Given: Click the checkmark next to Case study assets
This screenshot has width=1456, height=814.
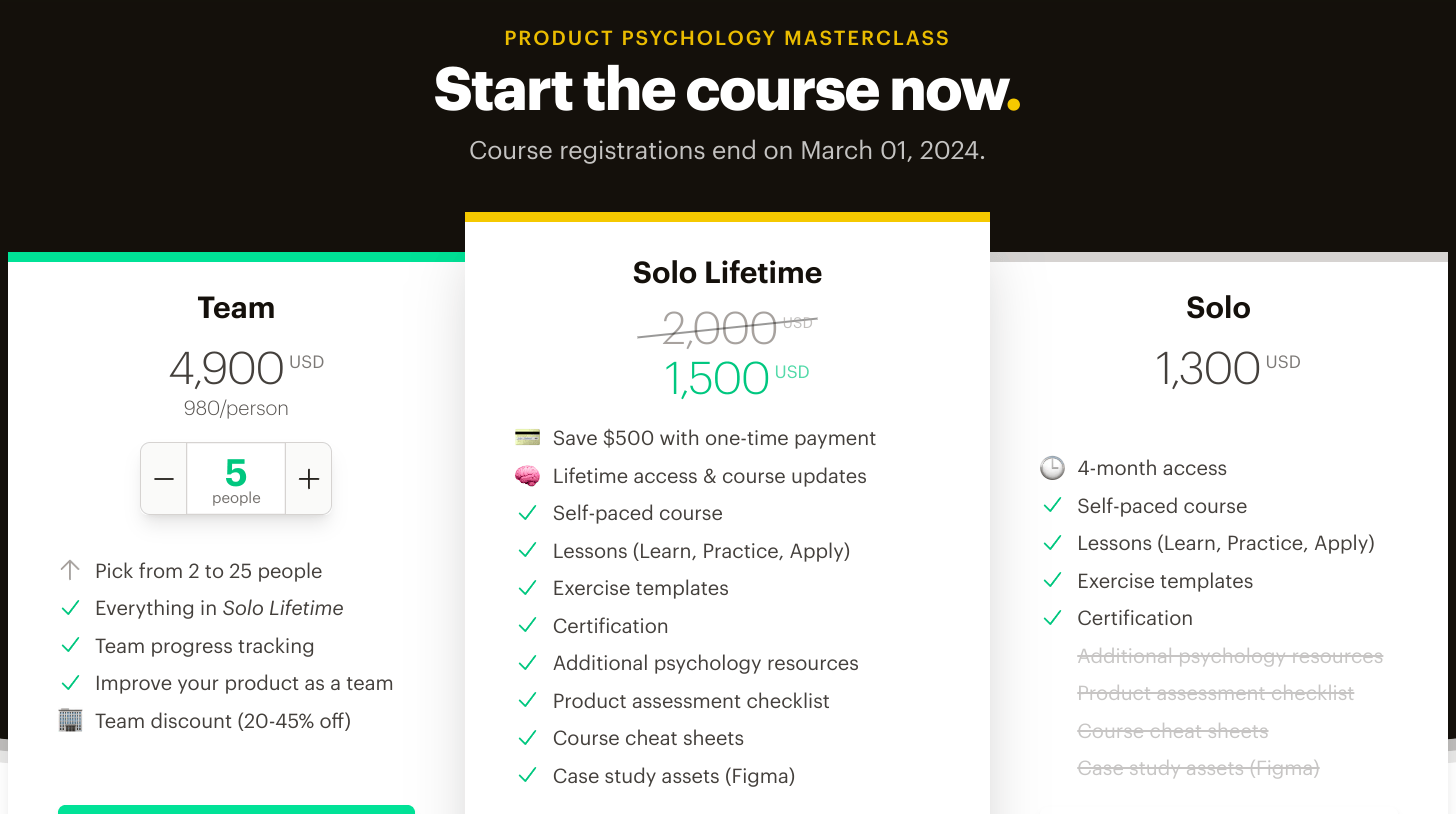Looking at the screenshot, I should point(527,776).
